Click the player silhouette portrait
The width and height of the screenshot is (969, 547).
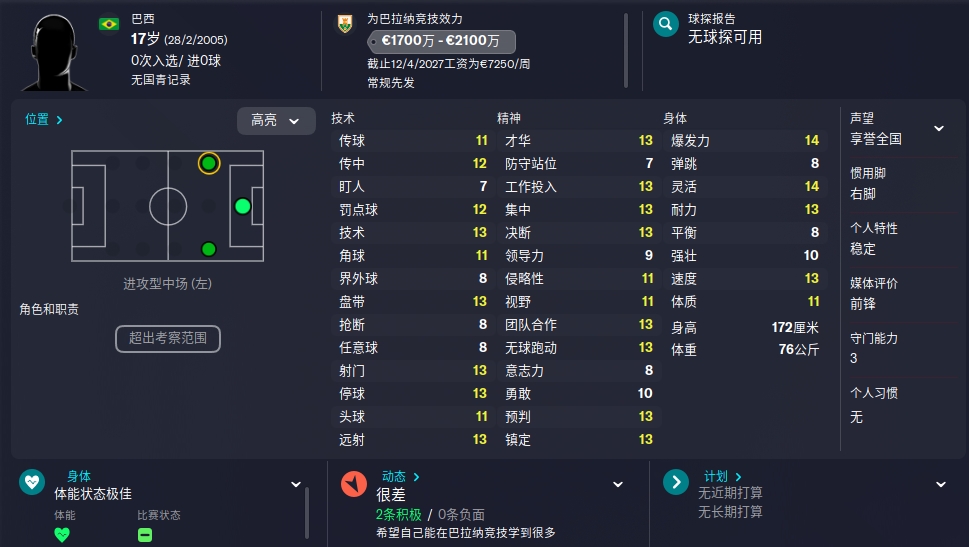(x=54, y=53)
